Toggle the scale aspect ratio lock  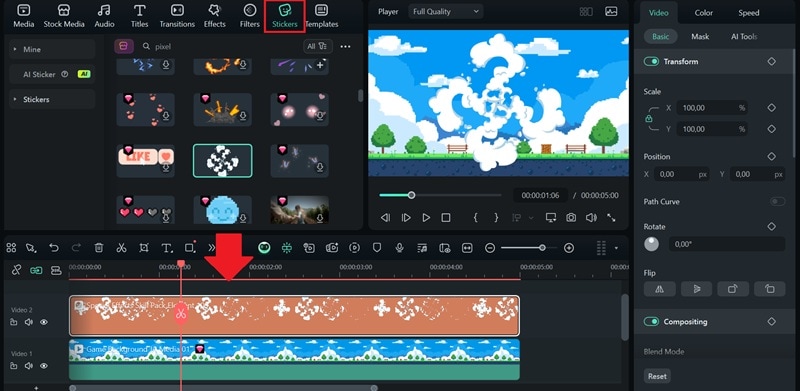[648, 118]
